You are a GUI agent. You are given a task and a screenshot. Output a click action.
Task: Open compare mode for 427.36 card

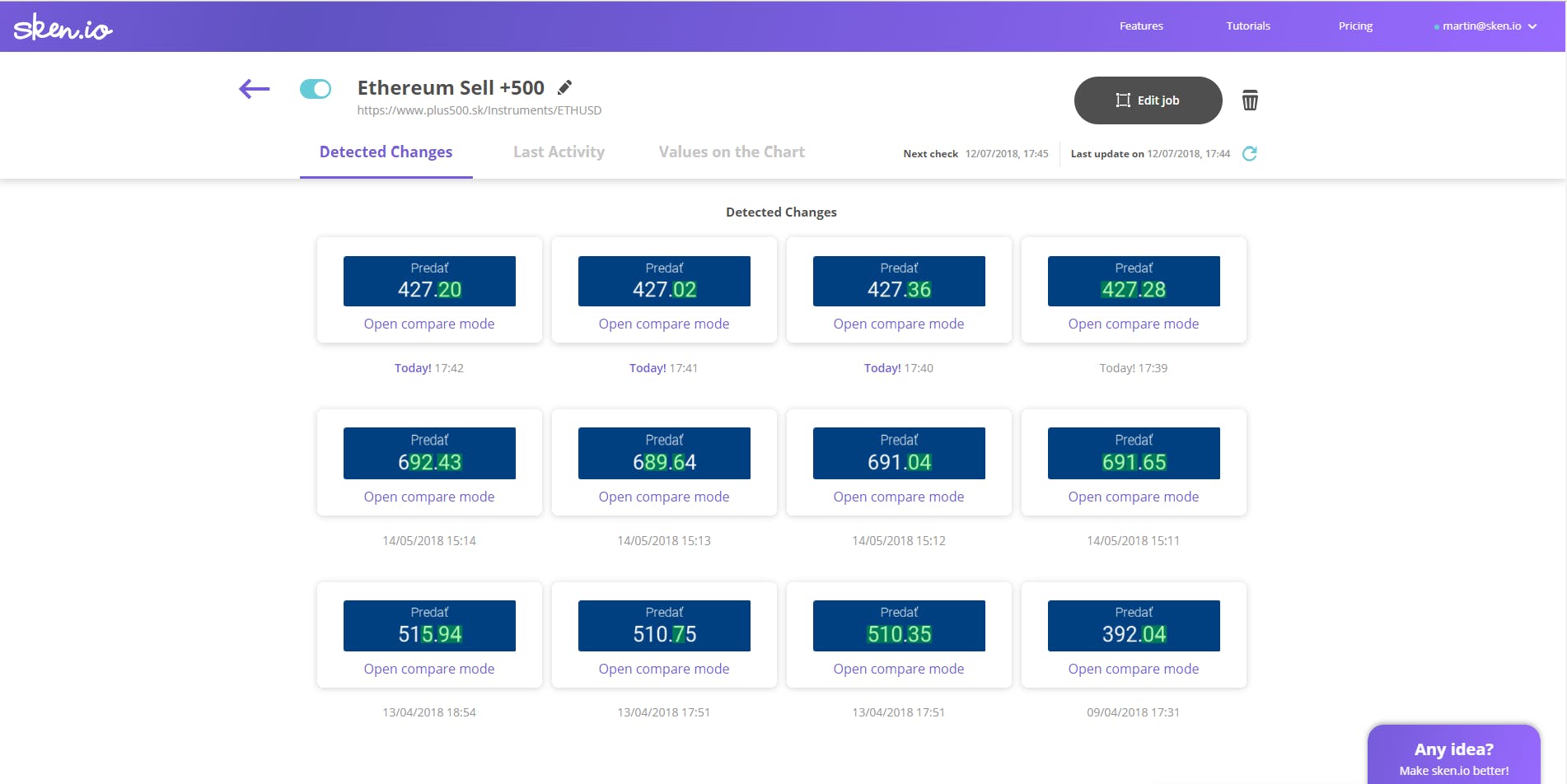[x=899, y=324]
